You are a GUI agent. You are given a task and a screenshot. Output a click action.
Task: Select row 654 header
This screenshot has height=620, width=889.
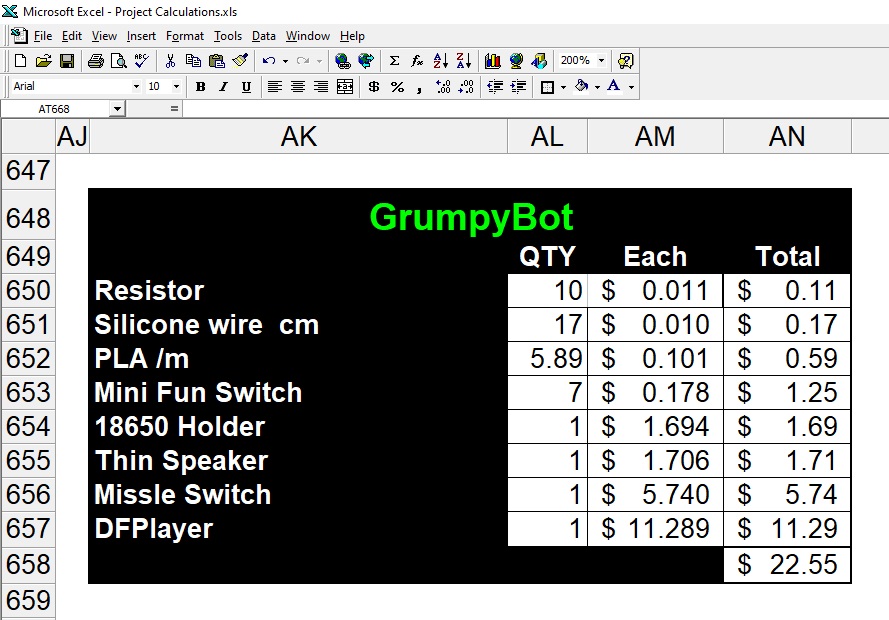tap(28, 427)
